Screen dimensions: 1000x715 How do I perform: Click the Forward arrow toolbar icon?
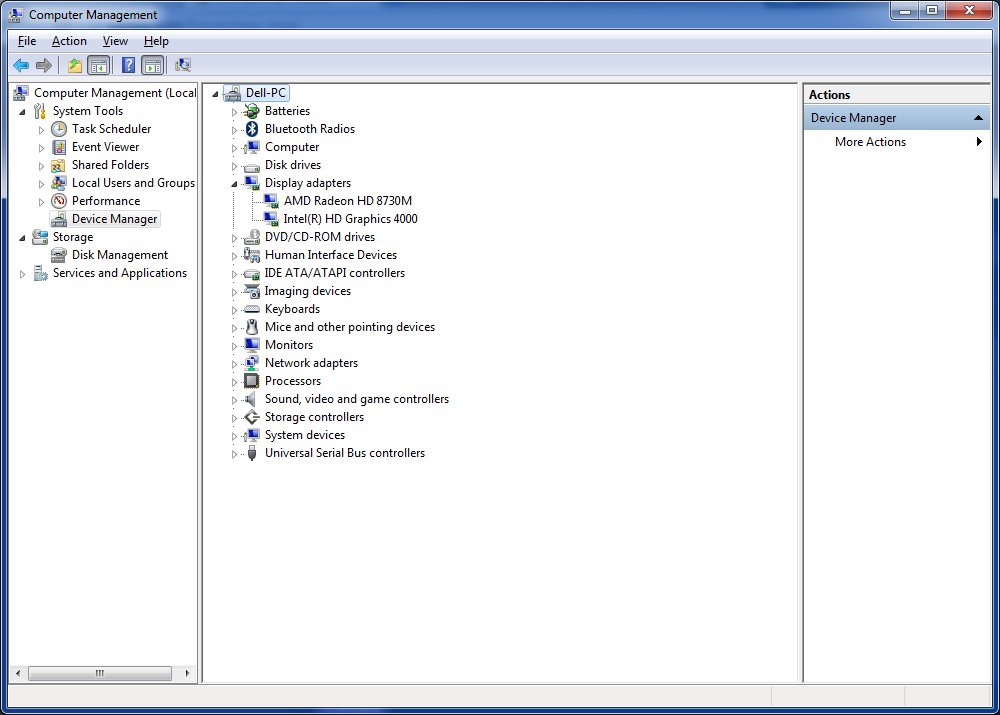44,65
